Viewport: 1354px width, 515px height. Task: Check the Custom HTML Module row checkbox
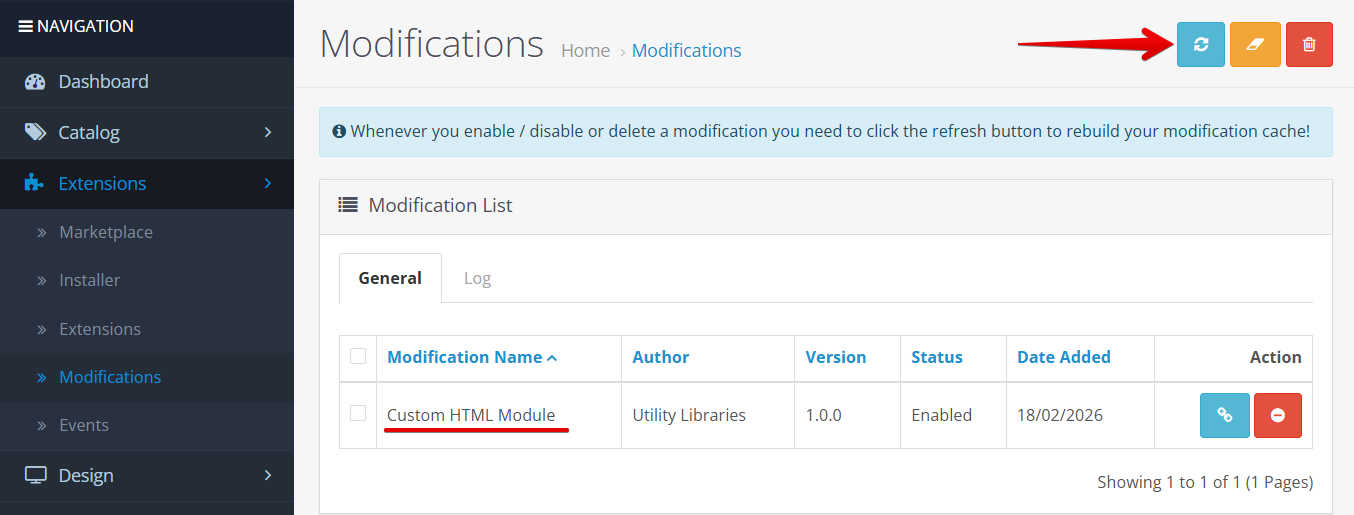pos(358,413)
